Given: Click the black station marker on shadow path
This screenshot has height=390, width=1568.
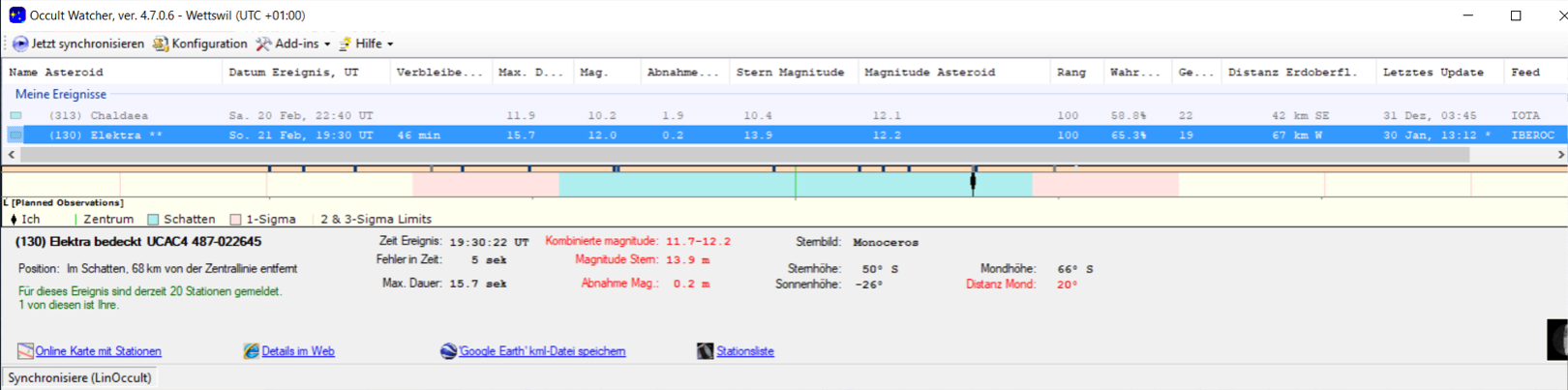Looking at the screenshot, I should pos(973,181).
